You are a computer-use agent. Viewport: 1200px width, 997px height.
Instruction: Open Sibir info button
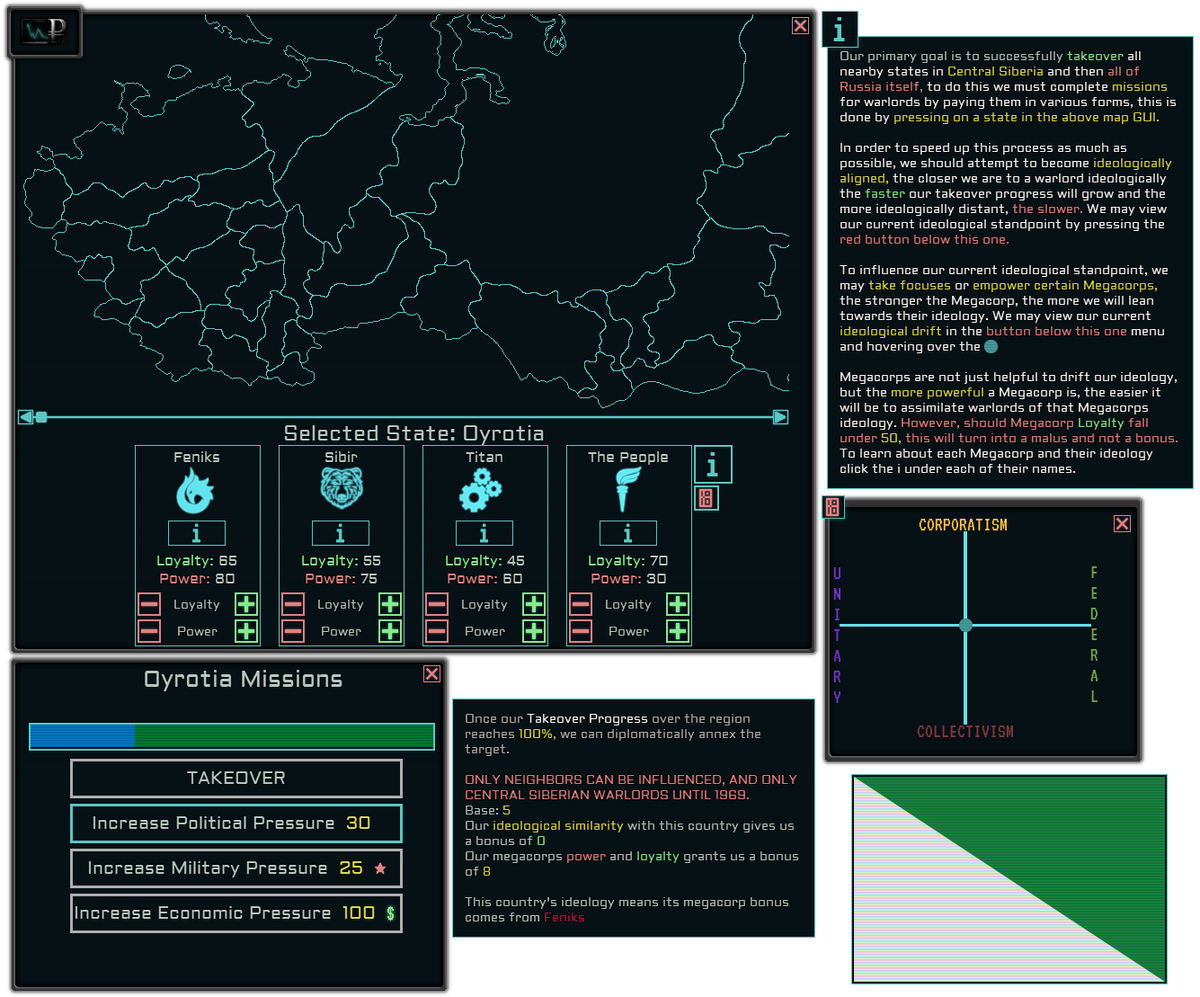point(340,533)
